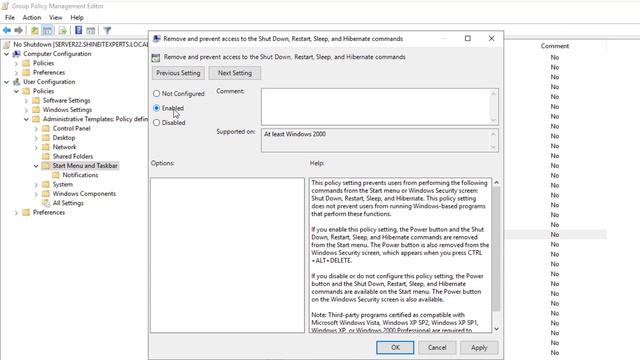Expand the Control Panel node
This screenshot has height=360, width=640.
(x=36, y=129)
